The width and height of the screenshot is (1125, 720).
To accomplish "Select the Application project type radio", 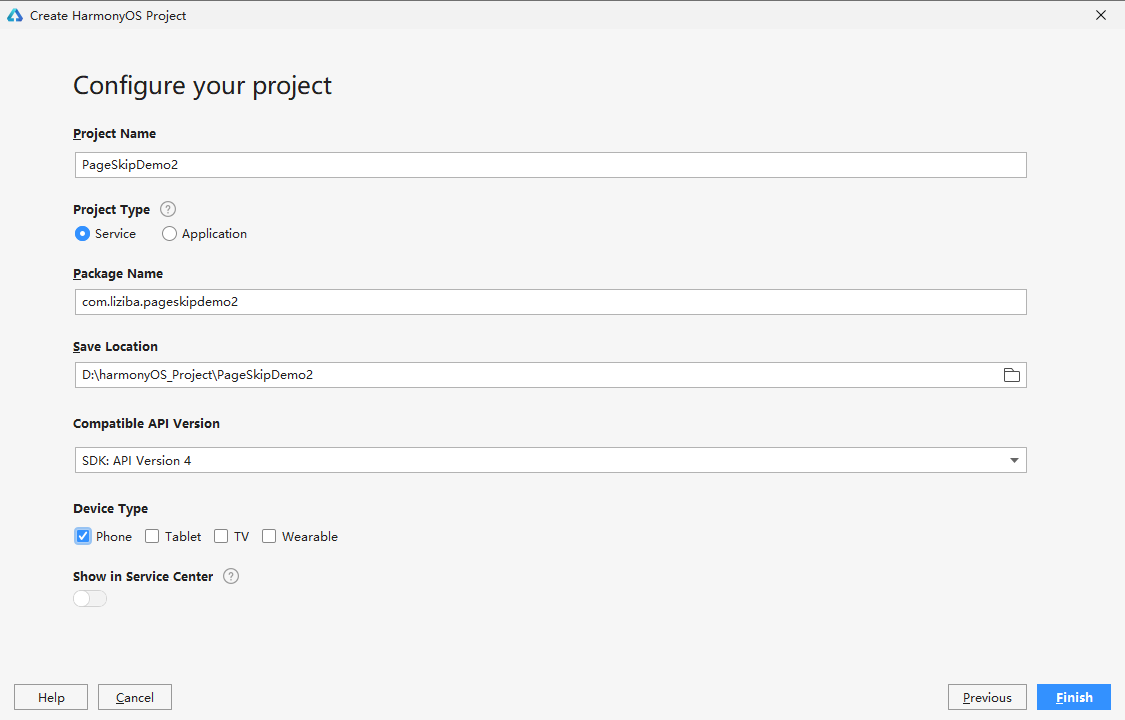I will [x=169, y=233].
